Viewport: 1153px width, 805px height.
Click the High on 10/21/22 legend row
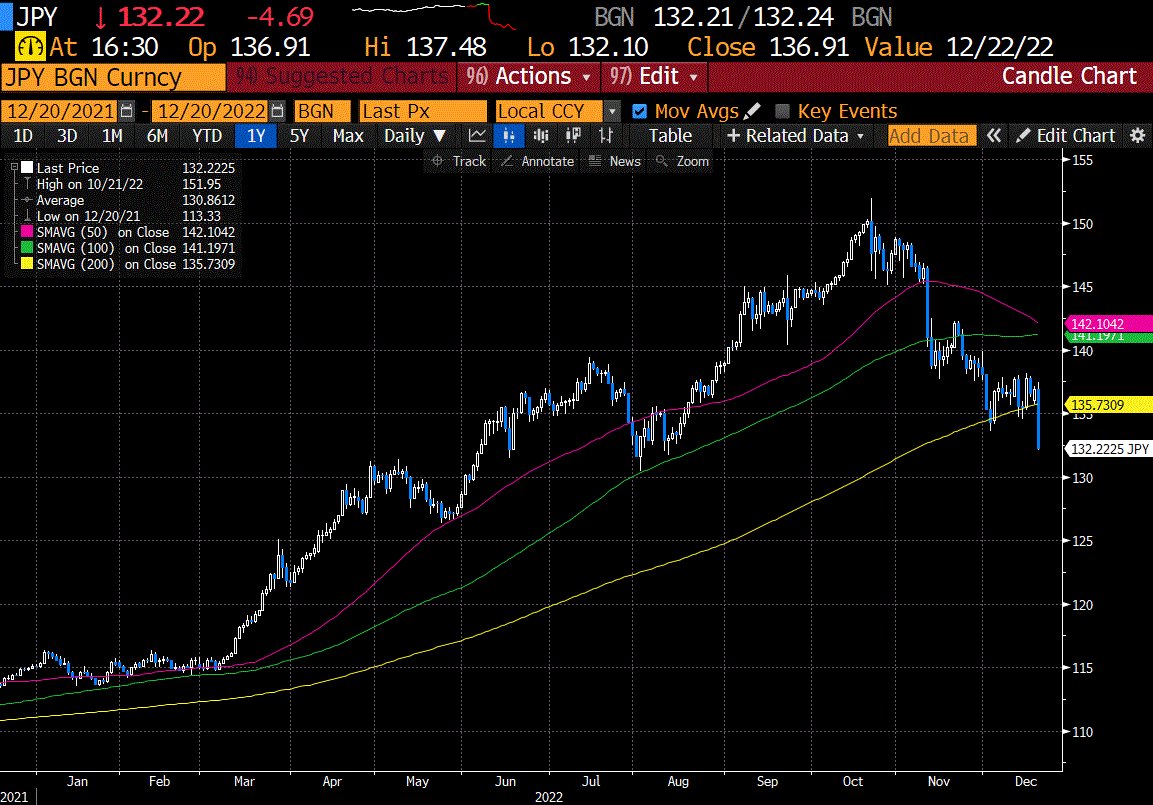(x=129, y=184)
